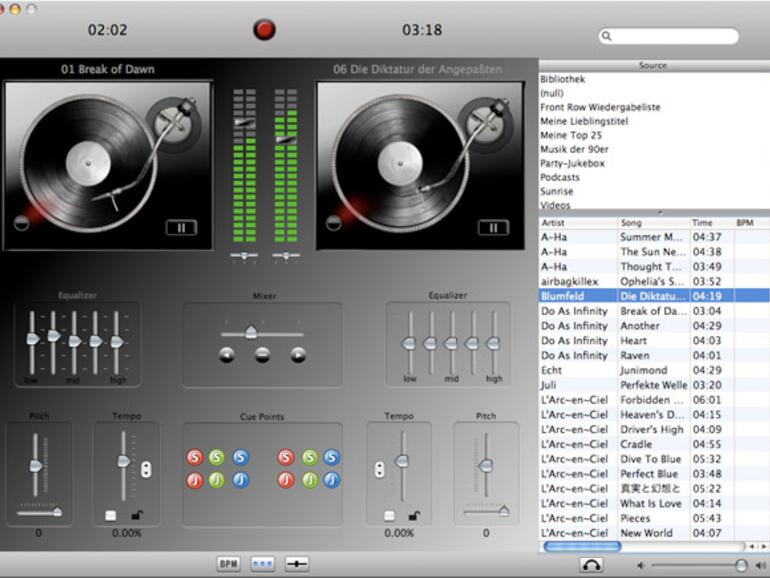Viewport: 770px width, 578px height.
Task: Select Meine Top 25 playlist
Action: pos(571,135)
